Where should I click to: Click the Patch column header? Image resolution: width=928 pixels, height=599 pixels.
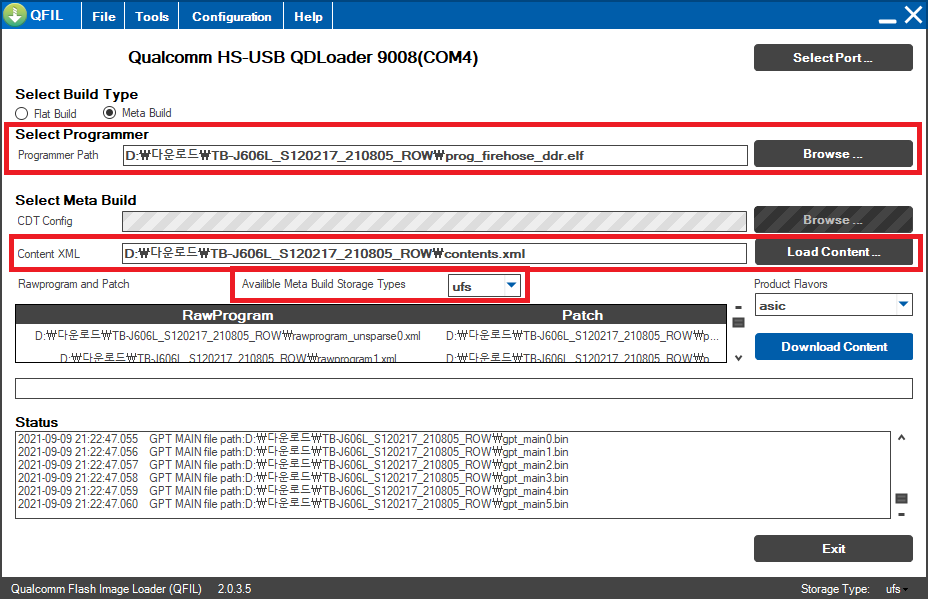pyautogui.click(x=582, y=315)
